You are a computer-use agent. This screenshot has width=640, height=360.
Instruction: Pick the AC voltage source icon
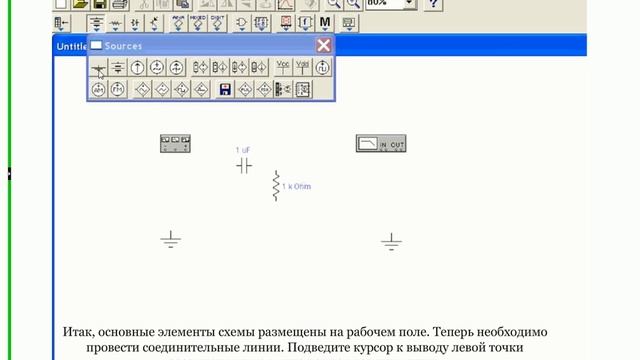click(x=157, y=67)
